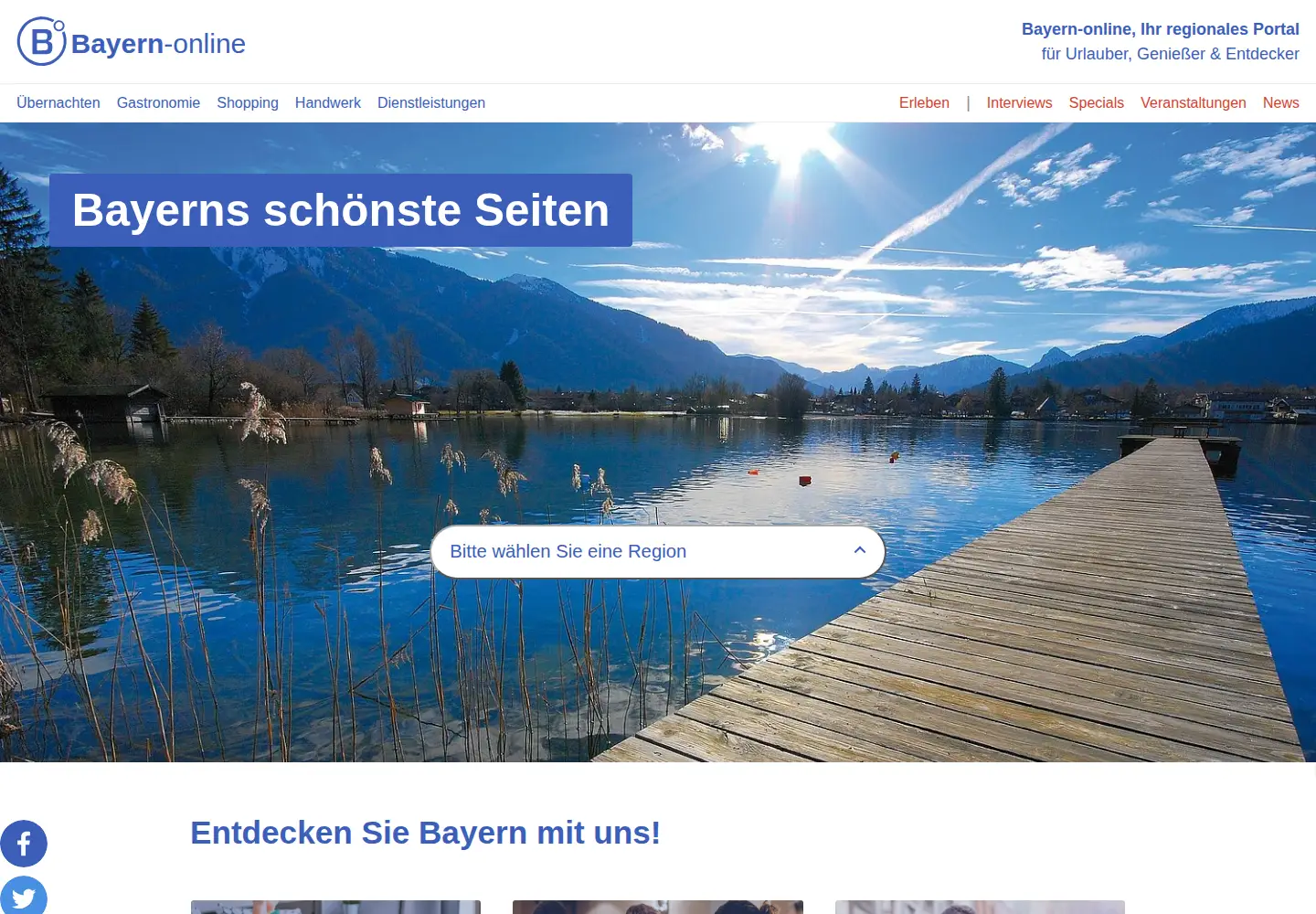Select Dienstleistungen in navigation
Image resolution: width=1316 pixels, height=914 pixels.
431,103
